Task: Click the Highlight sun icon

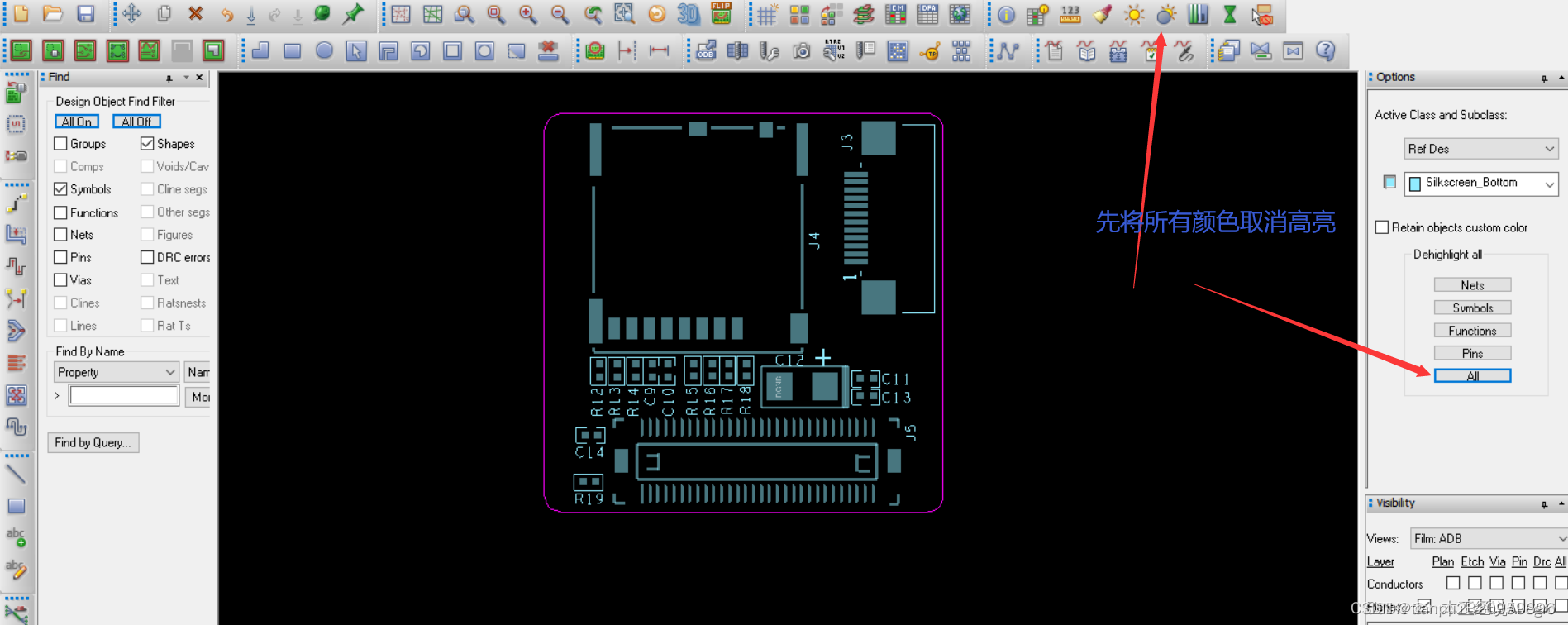Action: [x=1134, y=14]
